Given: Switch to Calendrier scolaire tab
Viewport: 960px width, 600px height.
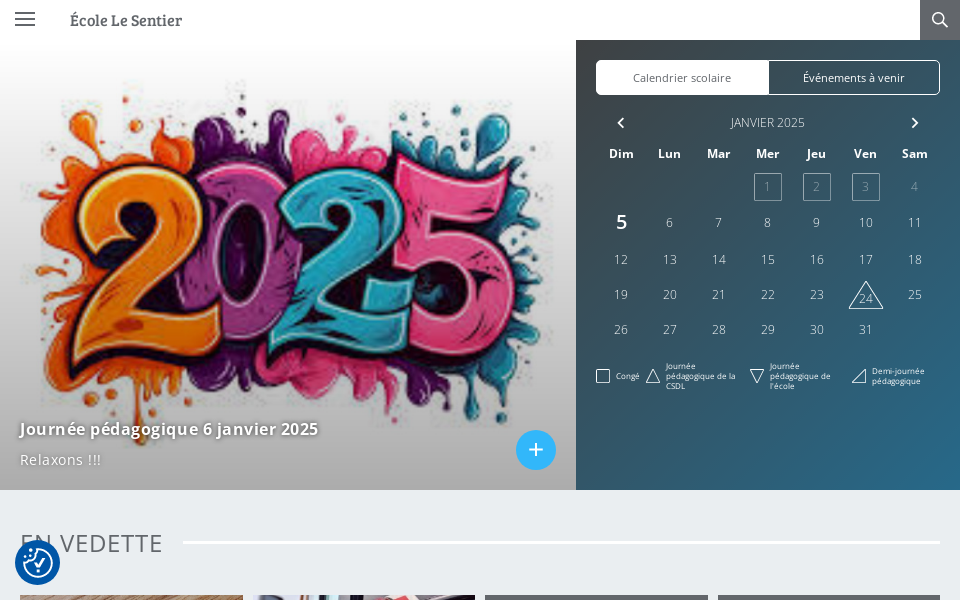Looking at the screenshot, I should [682, 78].
